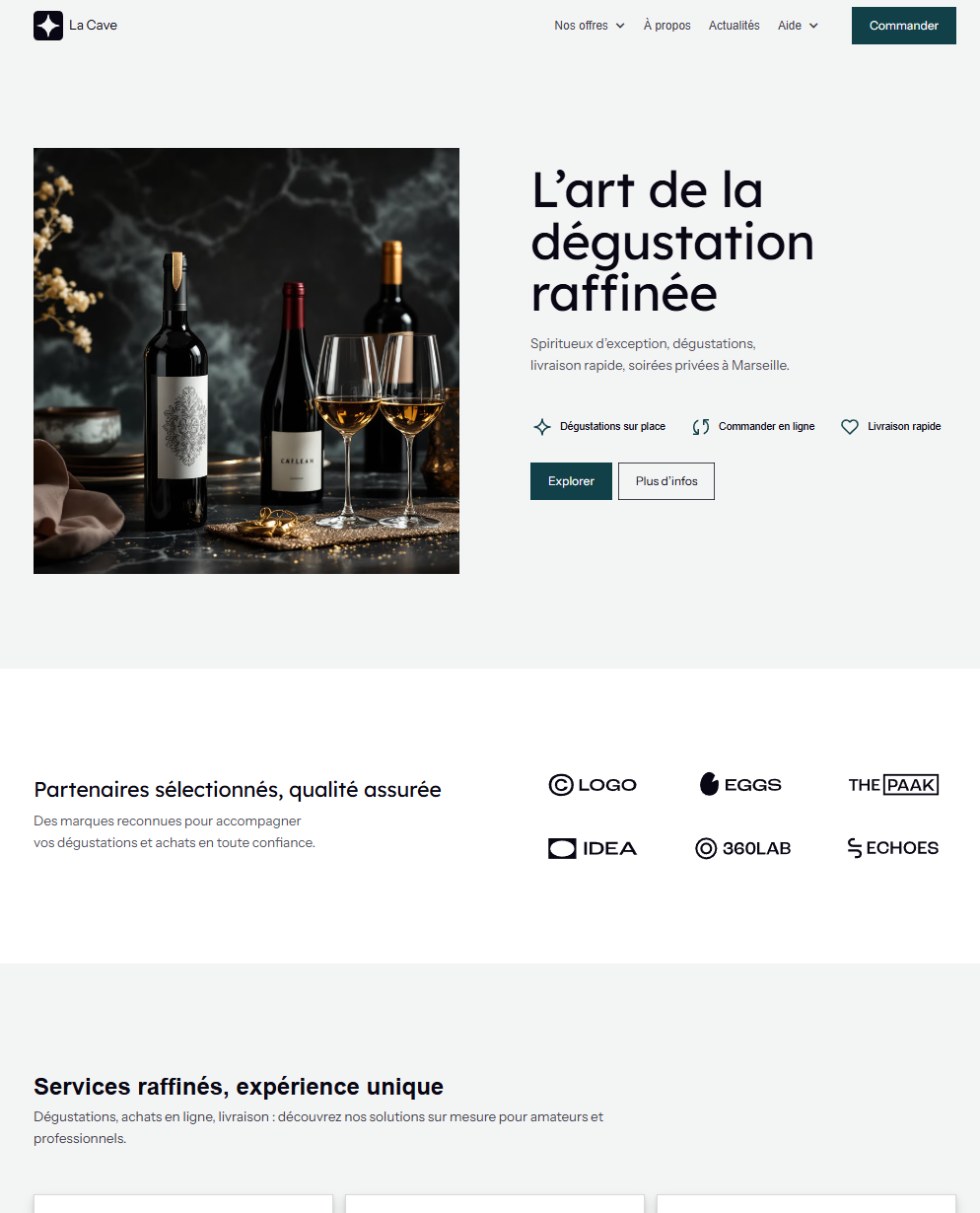Expand the Aide dropdown menu
Image resolution: width=980 pixels, height=1213 pixels.
(x=799, y=26)
